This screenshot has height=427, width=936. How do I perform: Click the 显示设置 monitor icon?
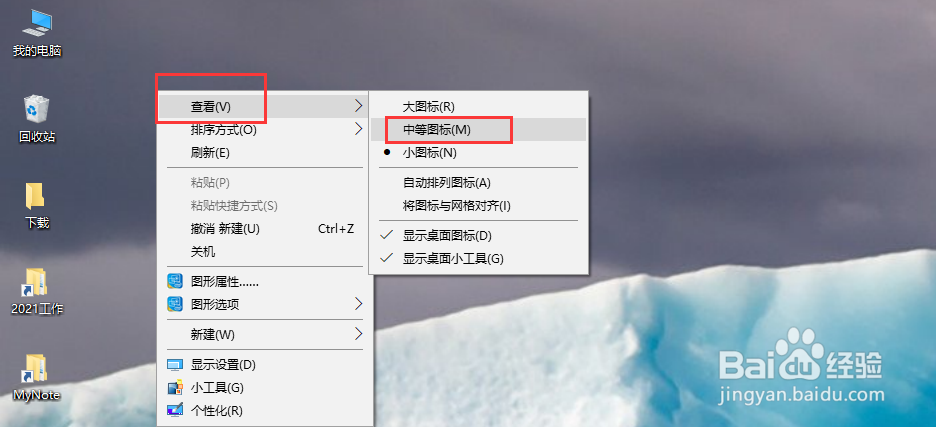pyautogui.click(x=174, y=364)
